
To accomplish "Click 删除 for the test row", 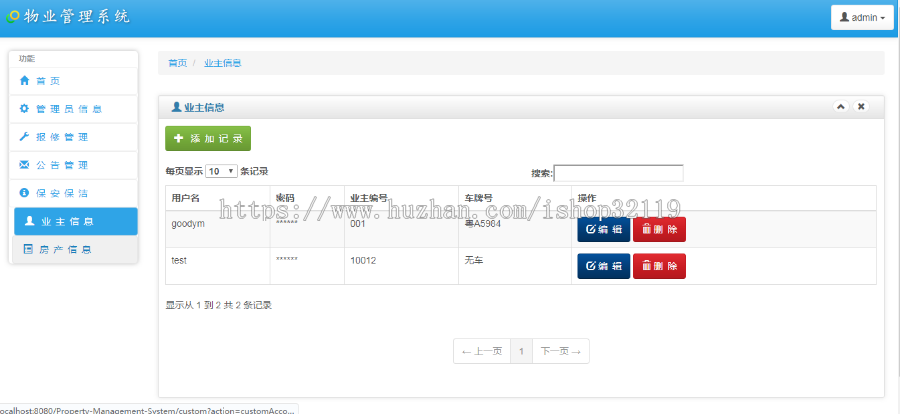I will tap(660, 266).
